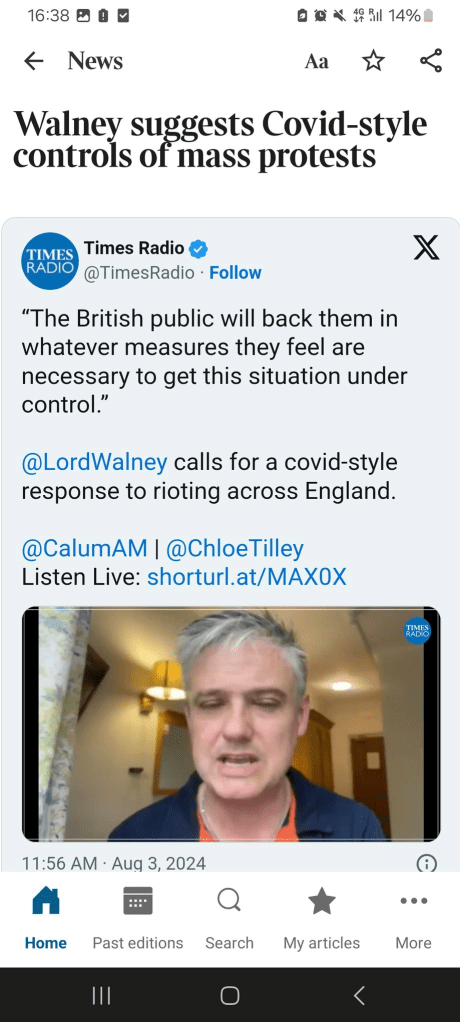Expand the More menu
The height and width of the screenshot is (1025, 460).
tap(414, 918)
